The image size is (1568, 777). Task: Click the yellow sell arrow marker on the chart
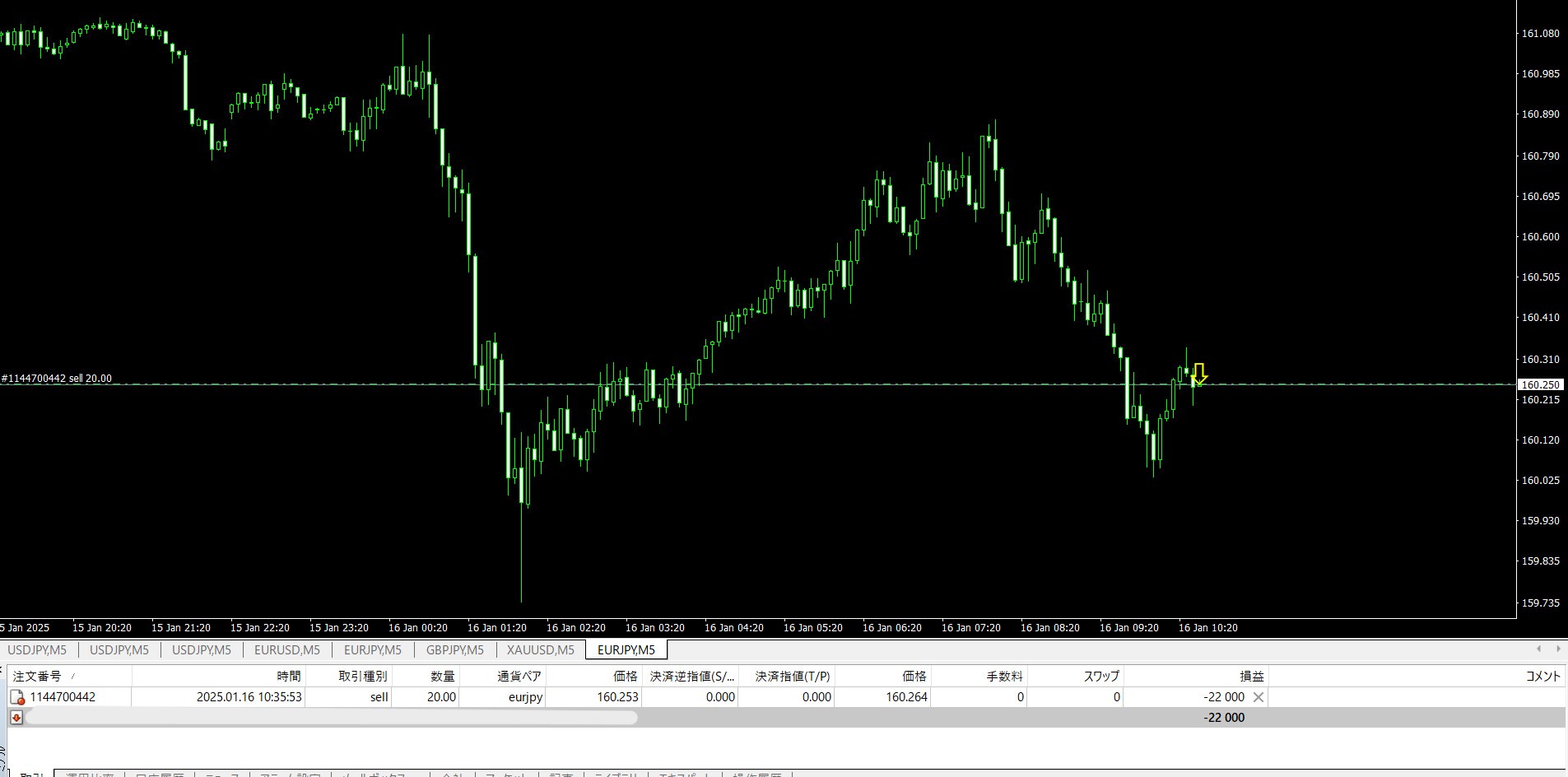[1199, 375]
